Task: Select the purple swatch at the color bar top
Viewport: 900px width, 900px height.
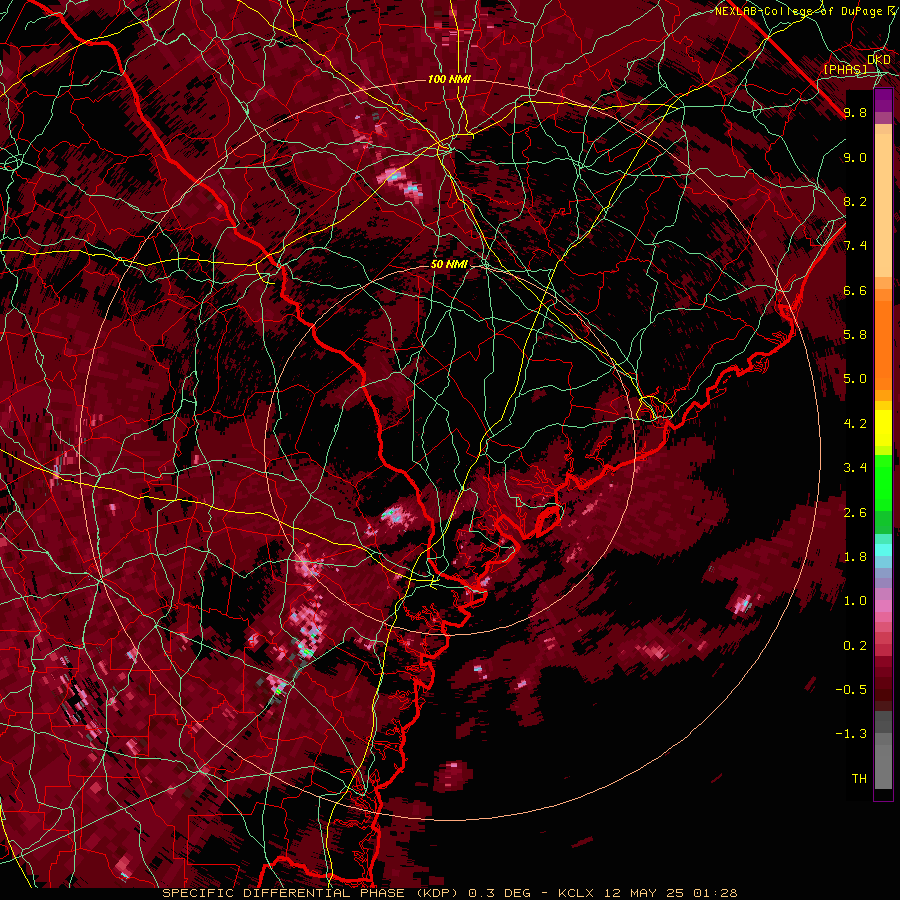Action: point(883,100)
